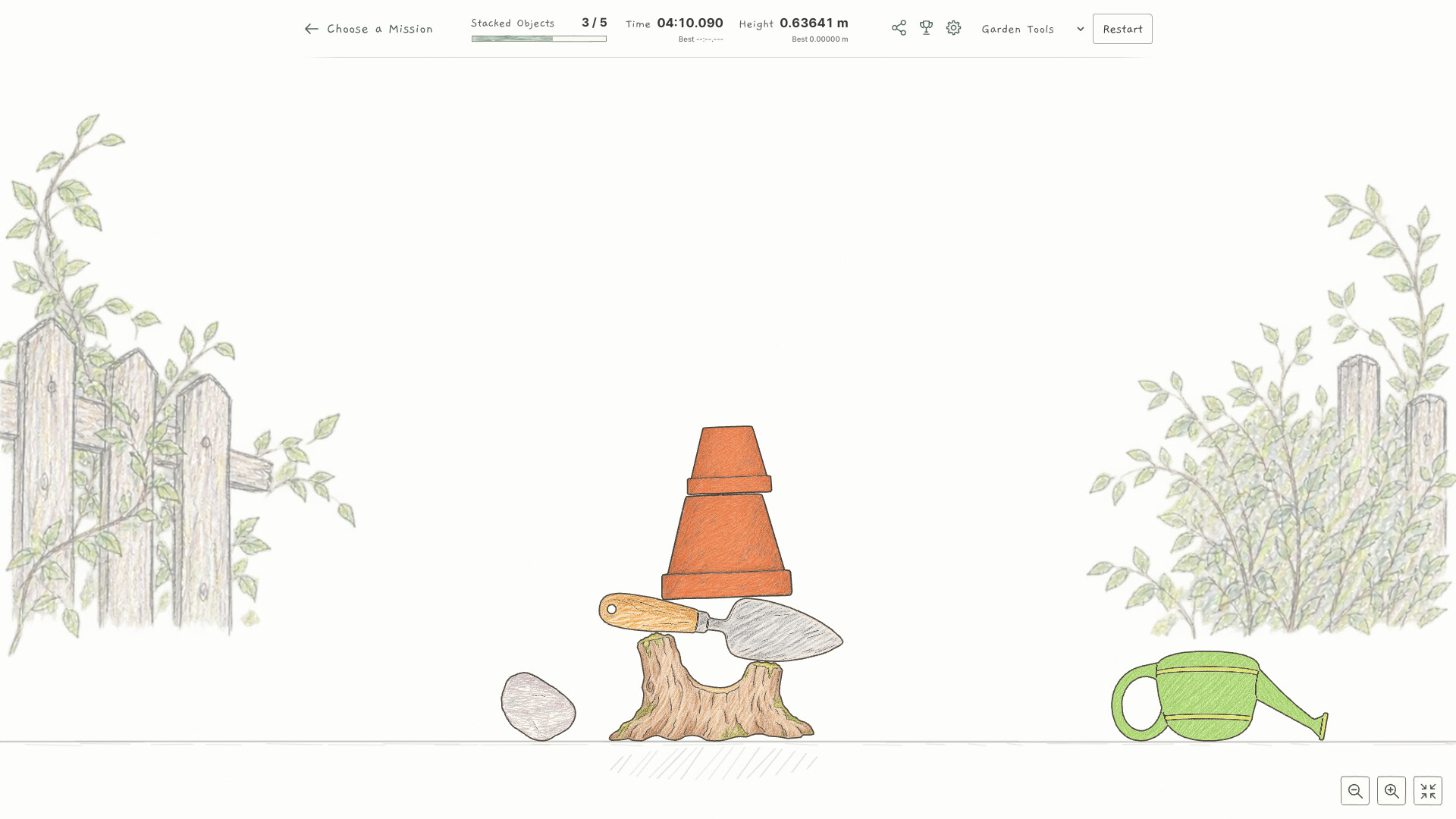Open the Garden Tools dropdown

pos(1032,29)
